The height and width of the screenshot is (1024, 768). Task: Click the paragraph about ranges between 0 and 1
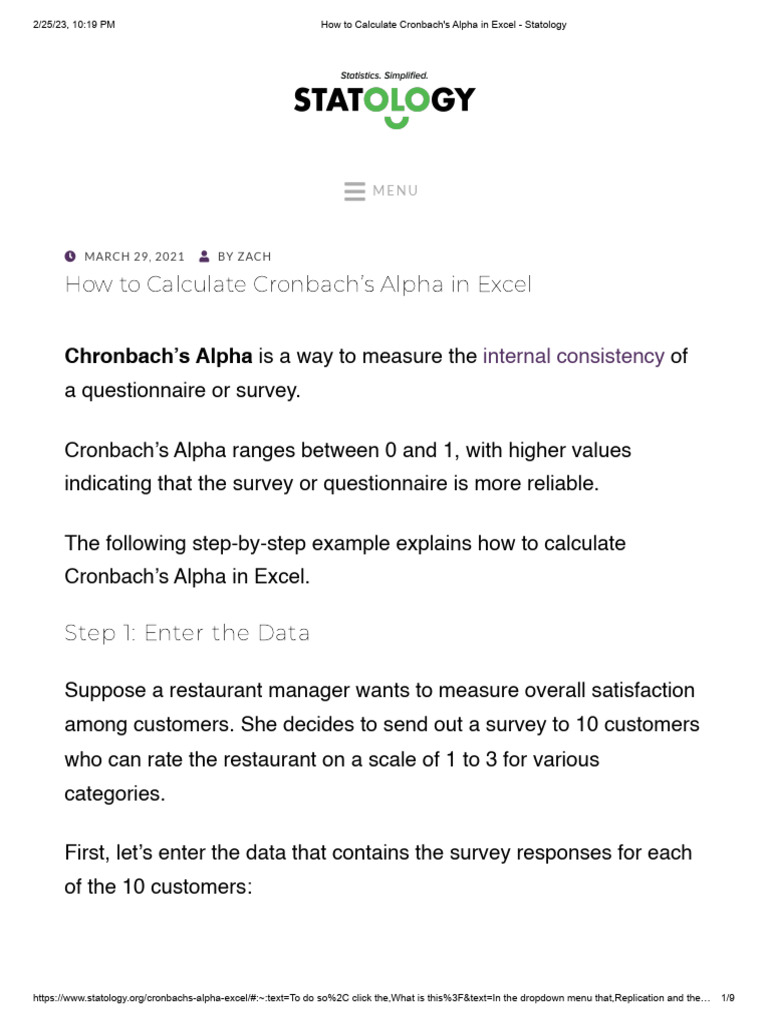pos(348,467)
